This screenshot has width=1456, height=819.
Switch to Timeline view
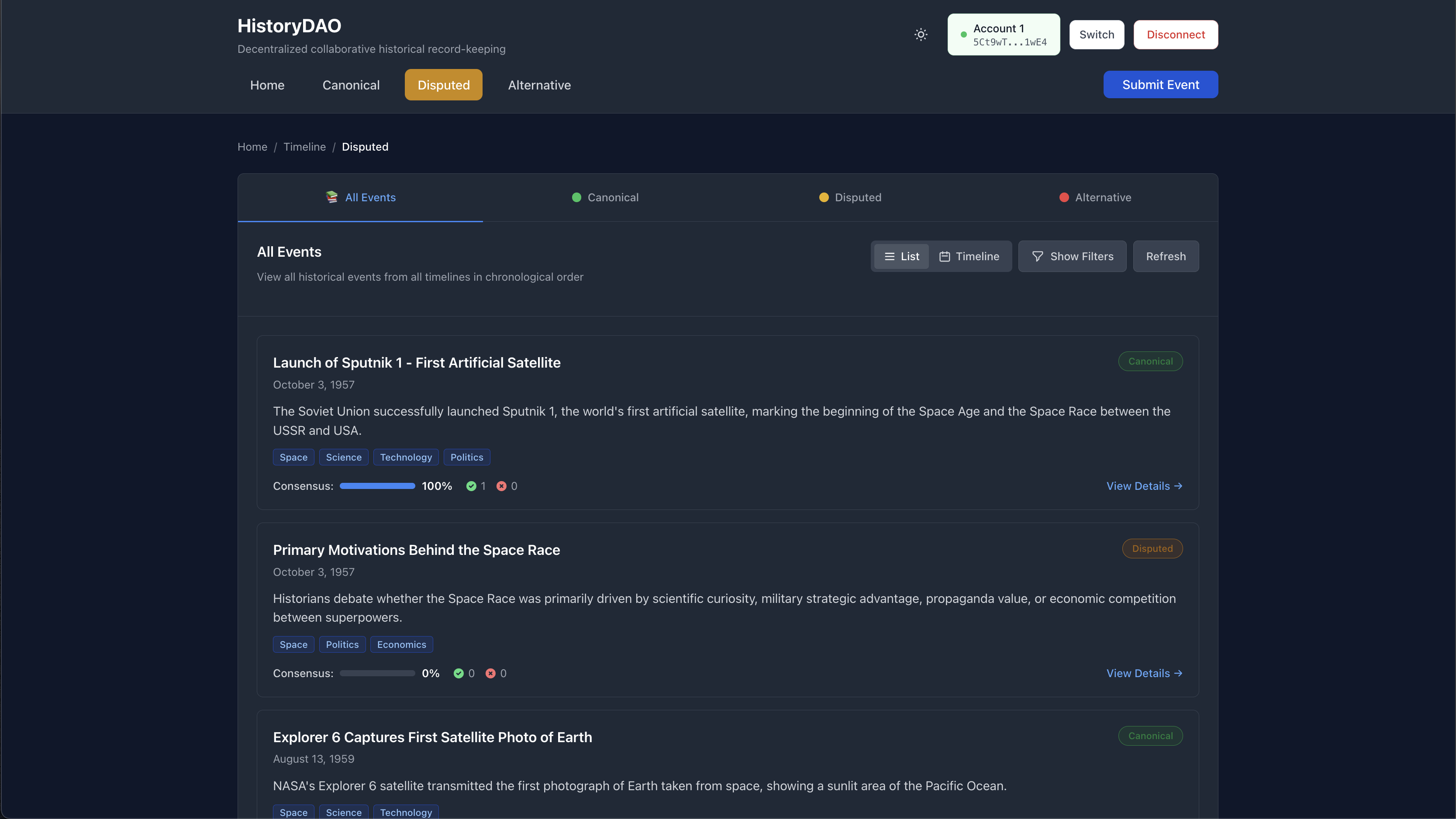point(970,257)
